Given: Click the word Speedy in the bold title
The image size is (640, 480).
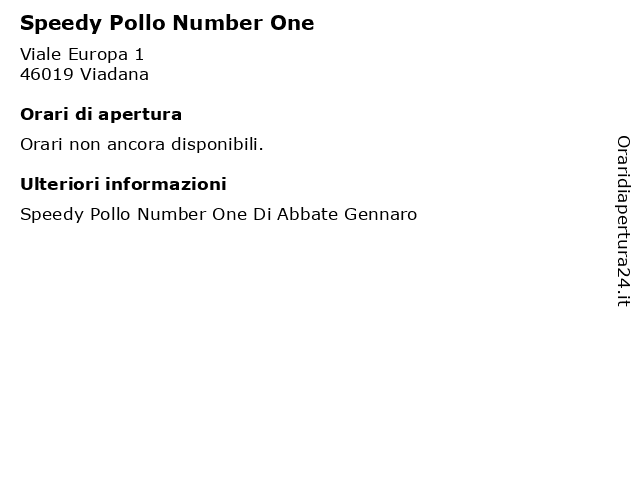Looking at the screenshot, I should 61,24.
